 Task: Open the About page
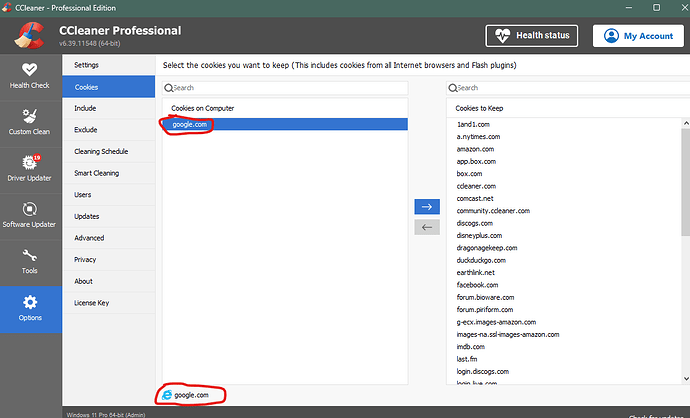(109, 281)
